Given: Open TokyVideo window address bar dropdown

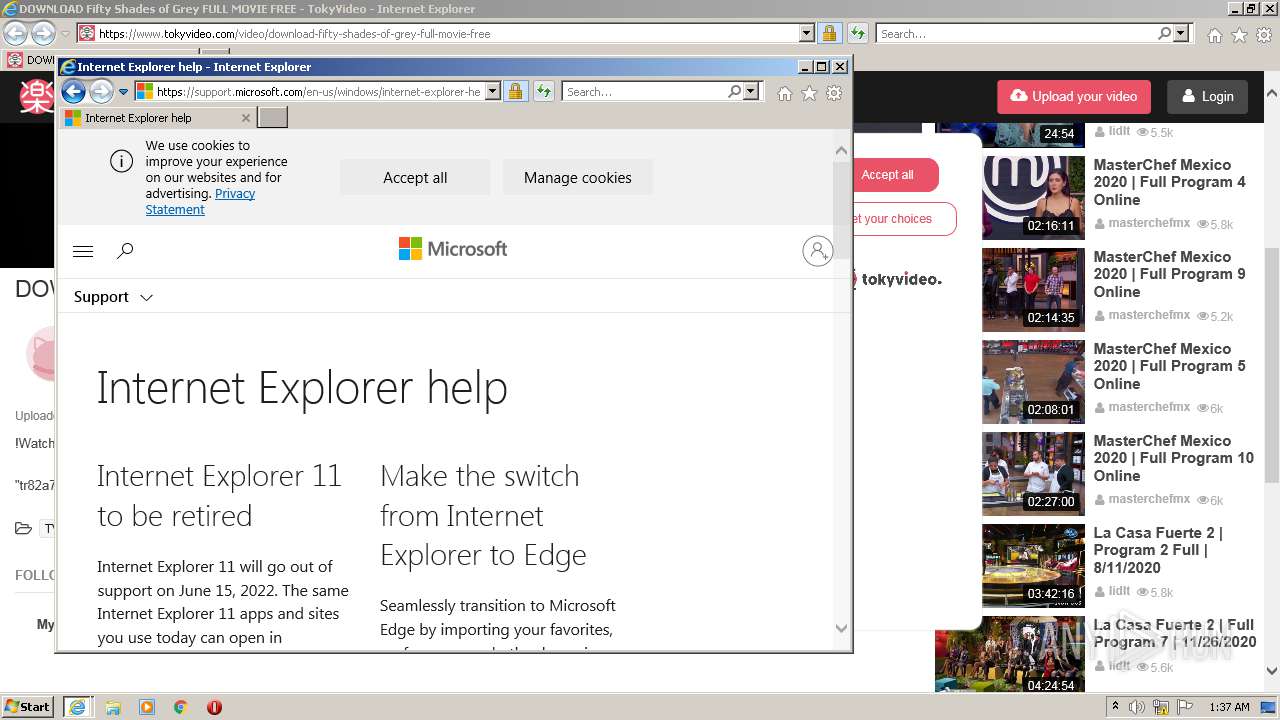Looking at the screenshot, I should point(806,33).
